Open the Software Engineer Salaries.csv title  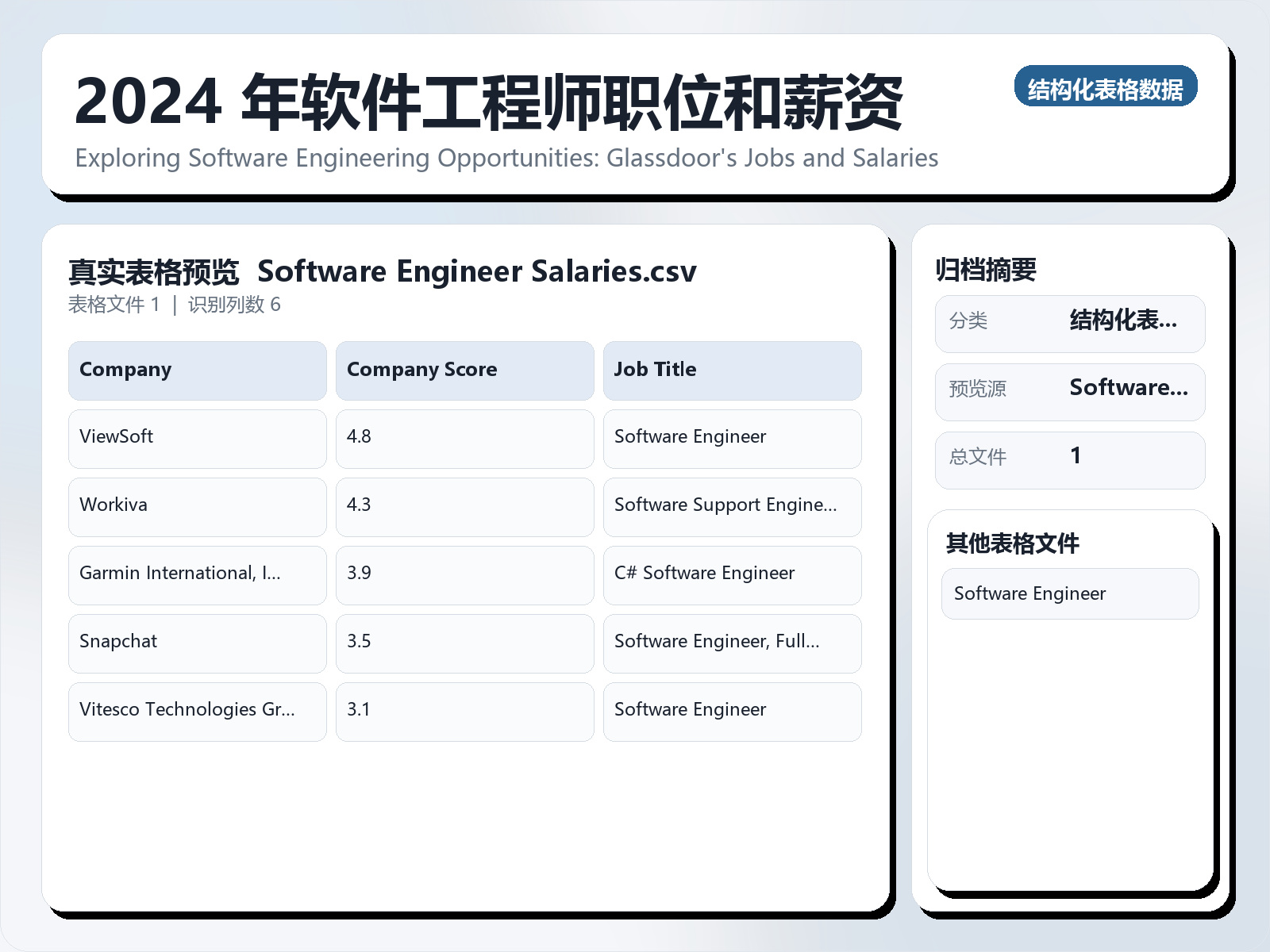point(476,271)
